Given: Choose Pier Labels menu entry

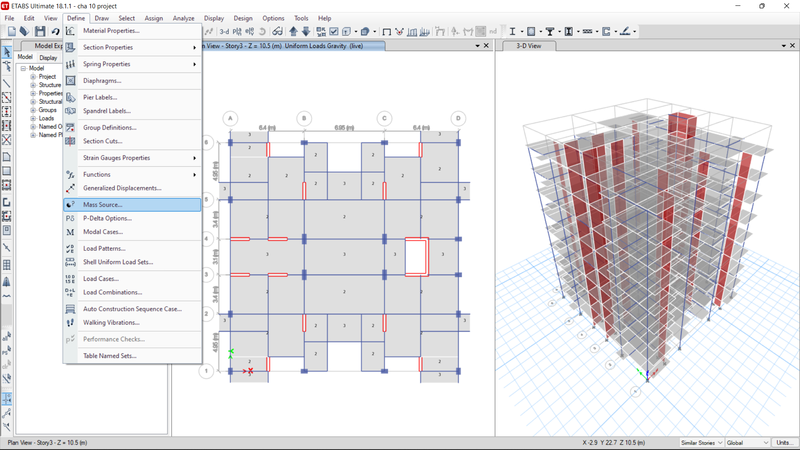Looking at the screenshot, I should pyautogui.click(x=133, y=97).
